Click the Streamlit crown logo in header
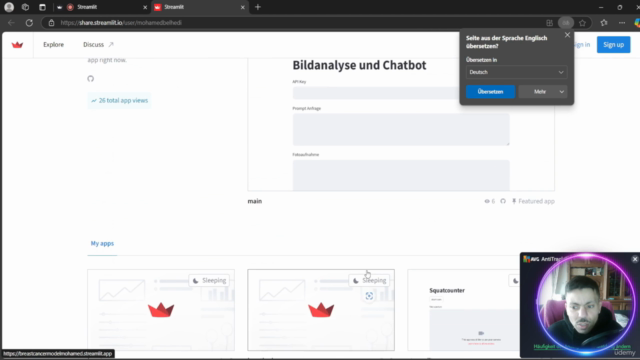Viewport: 640px width, 360px height. tap(17, 45)
